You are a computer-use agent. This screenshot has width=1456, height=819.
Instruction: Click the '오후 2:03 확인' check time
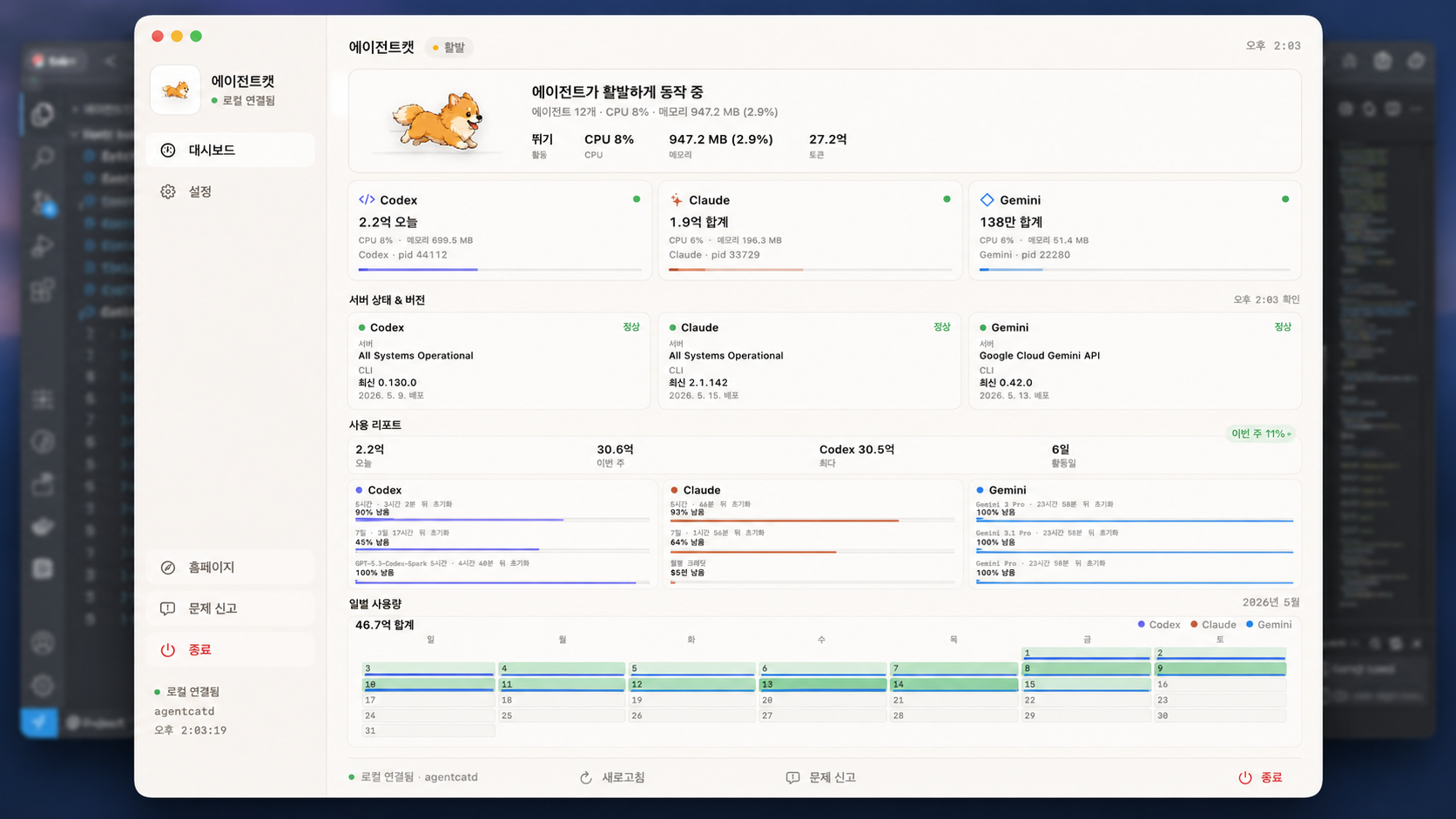coord(1266,299)
